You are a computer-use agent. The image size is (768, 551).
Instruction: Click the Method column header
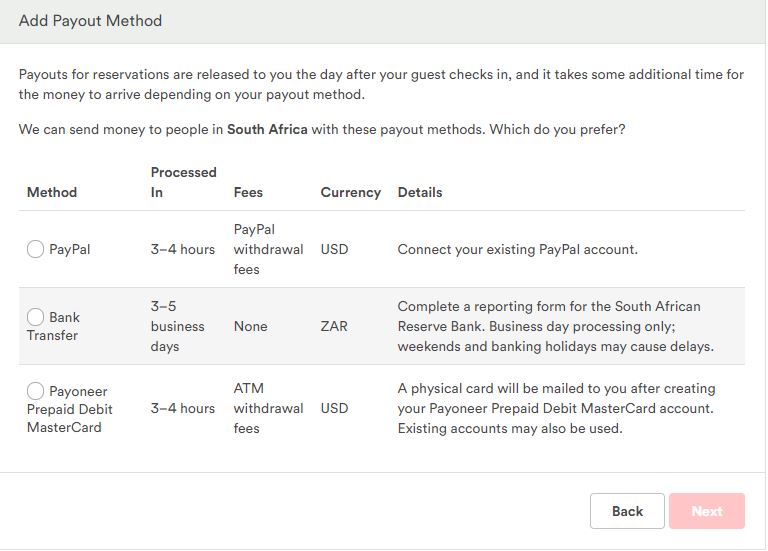tap(52, 192)
